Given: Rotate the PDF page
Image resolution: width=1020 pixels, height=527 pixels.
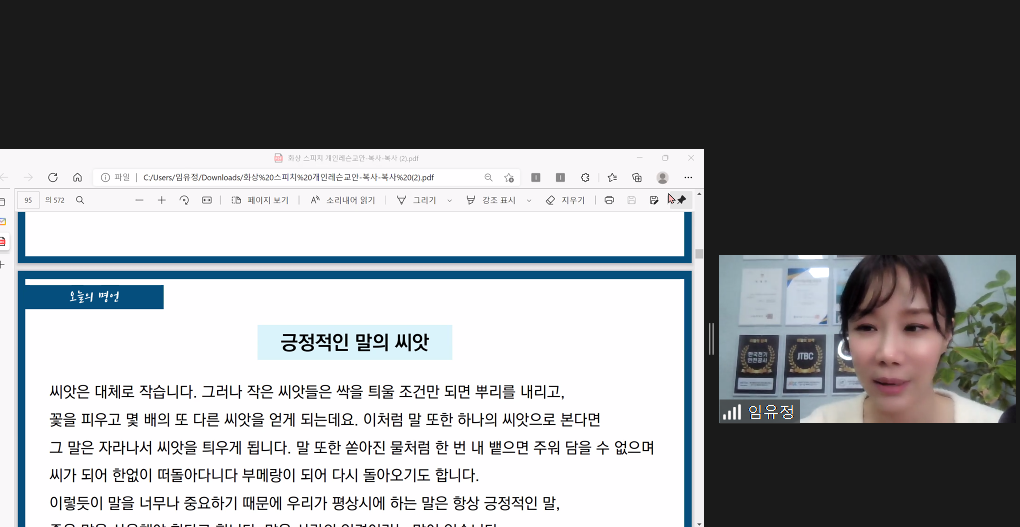Looking at the screenshot, I should coord(184,200).
